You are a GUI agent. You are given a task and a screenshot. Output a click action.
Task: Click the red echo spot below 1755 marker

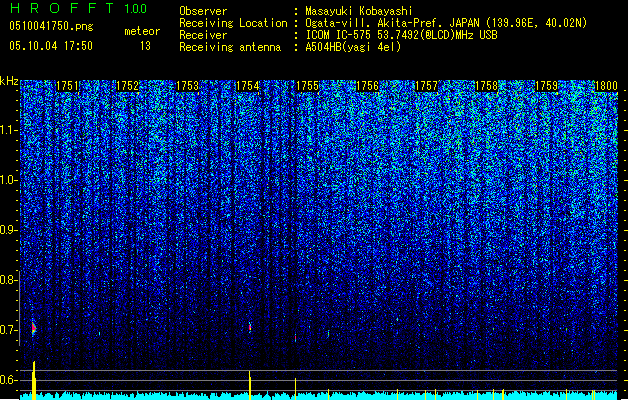(296, 338)
